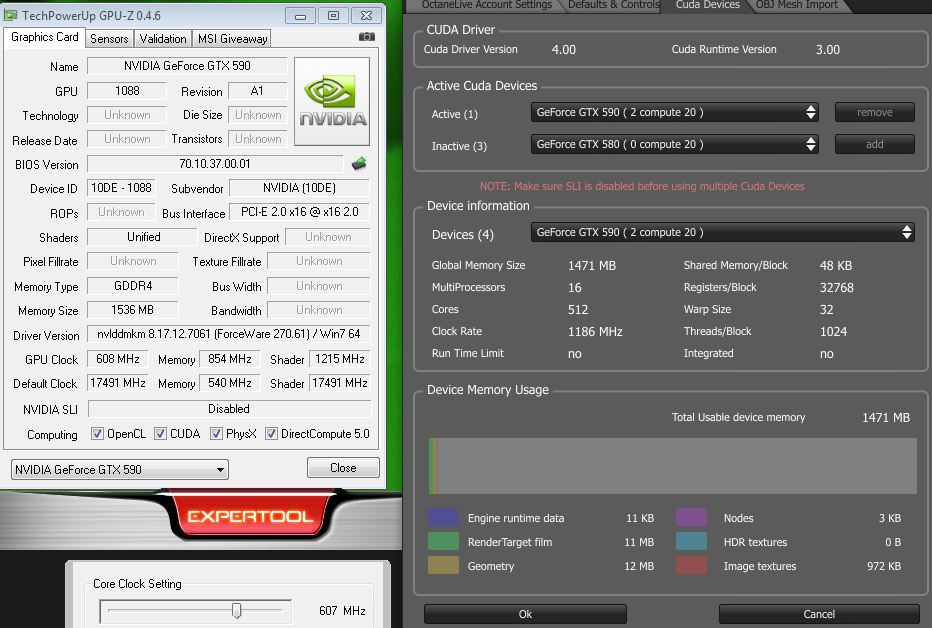Image resolution: width=932 pixels, height=628 pixels.
Task: Click the Core Clock Setting slider handle
Action: click(x=237, y=610)
